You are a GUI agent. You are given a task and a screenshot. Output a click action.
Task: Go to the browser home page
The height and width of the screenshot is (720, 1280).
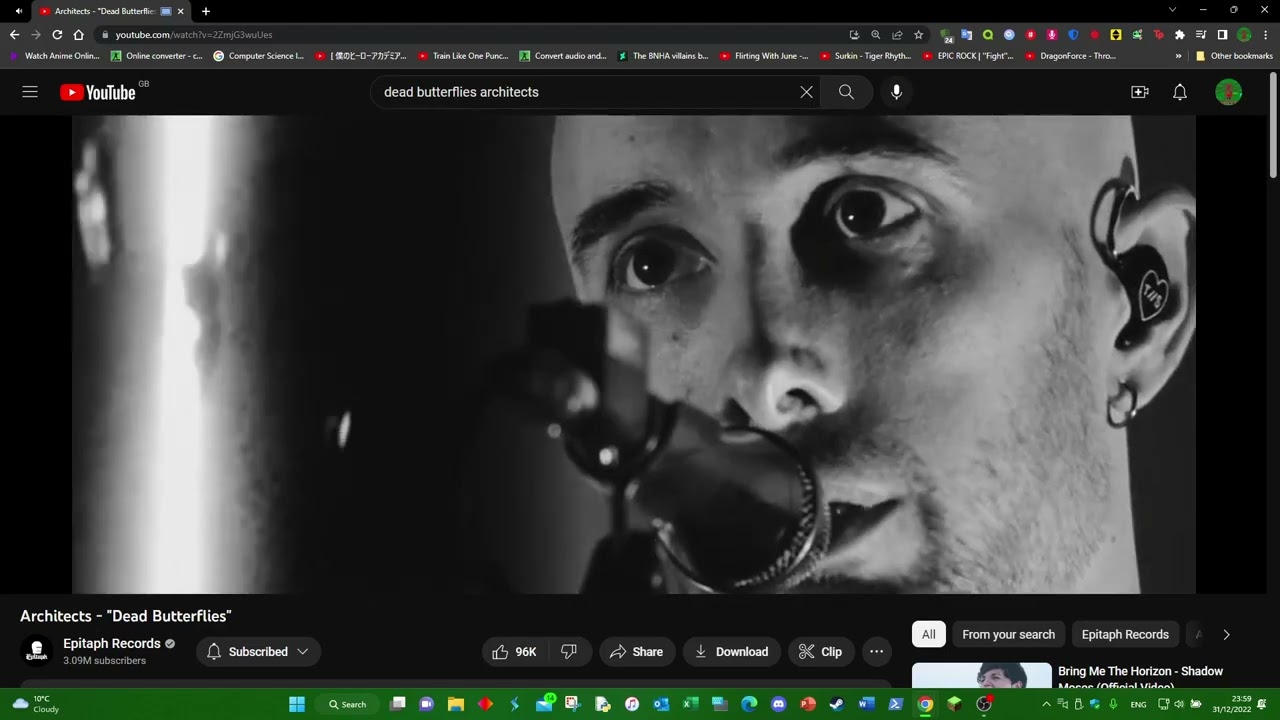click(79, 34)
